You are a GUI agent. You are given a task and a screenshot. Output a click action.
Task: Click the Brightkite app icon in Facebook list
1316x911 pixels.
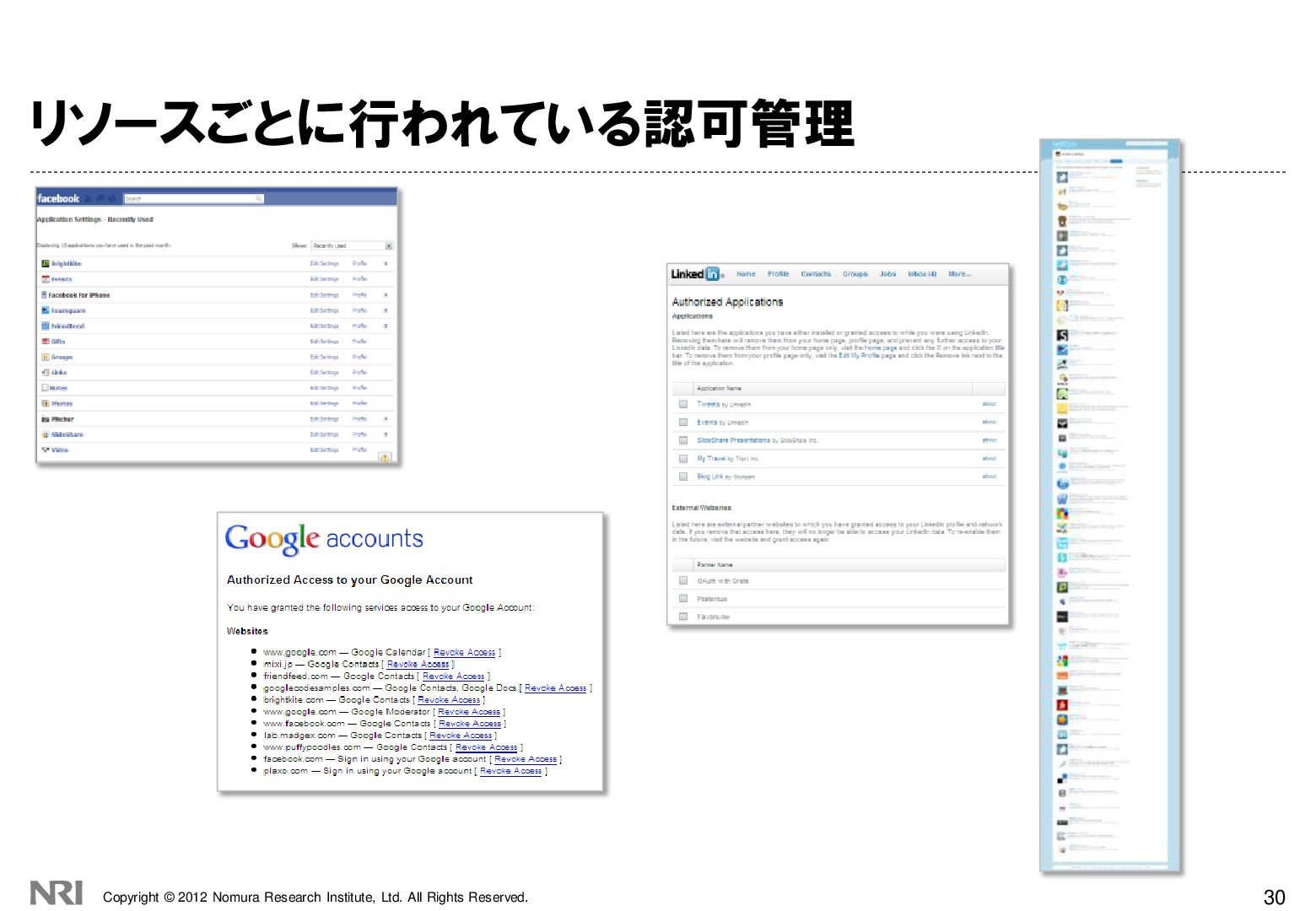point(46,264)
